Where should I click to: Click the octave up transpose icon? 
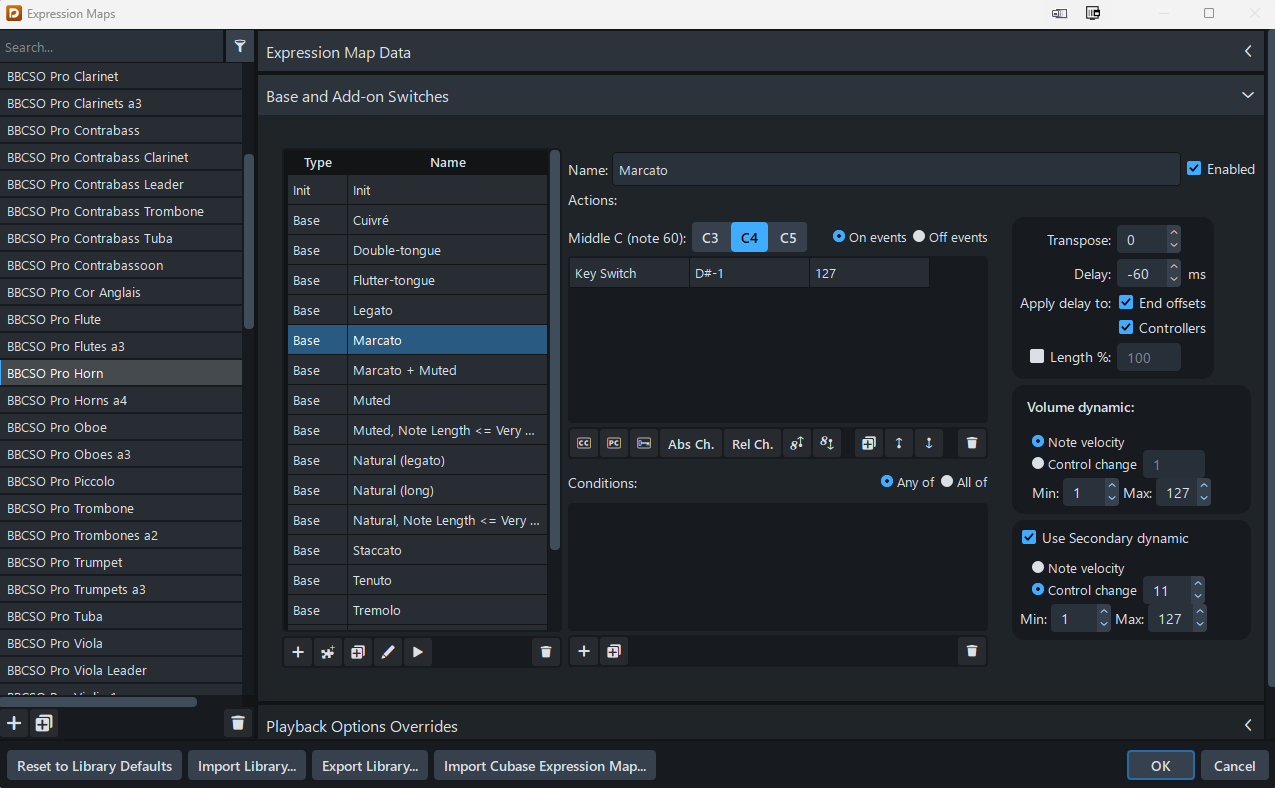(796, 443)
